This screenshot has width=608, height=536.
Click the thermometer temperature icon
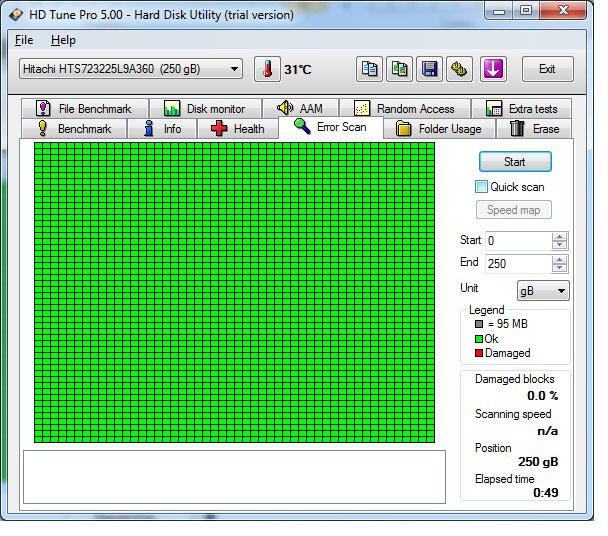pos(267,69)
